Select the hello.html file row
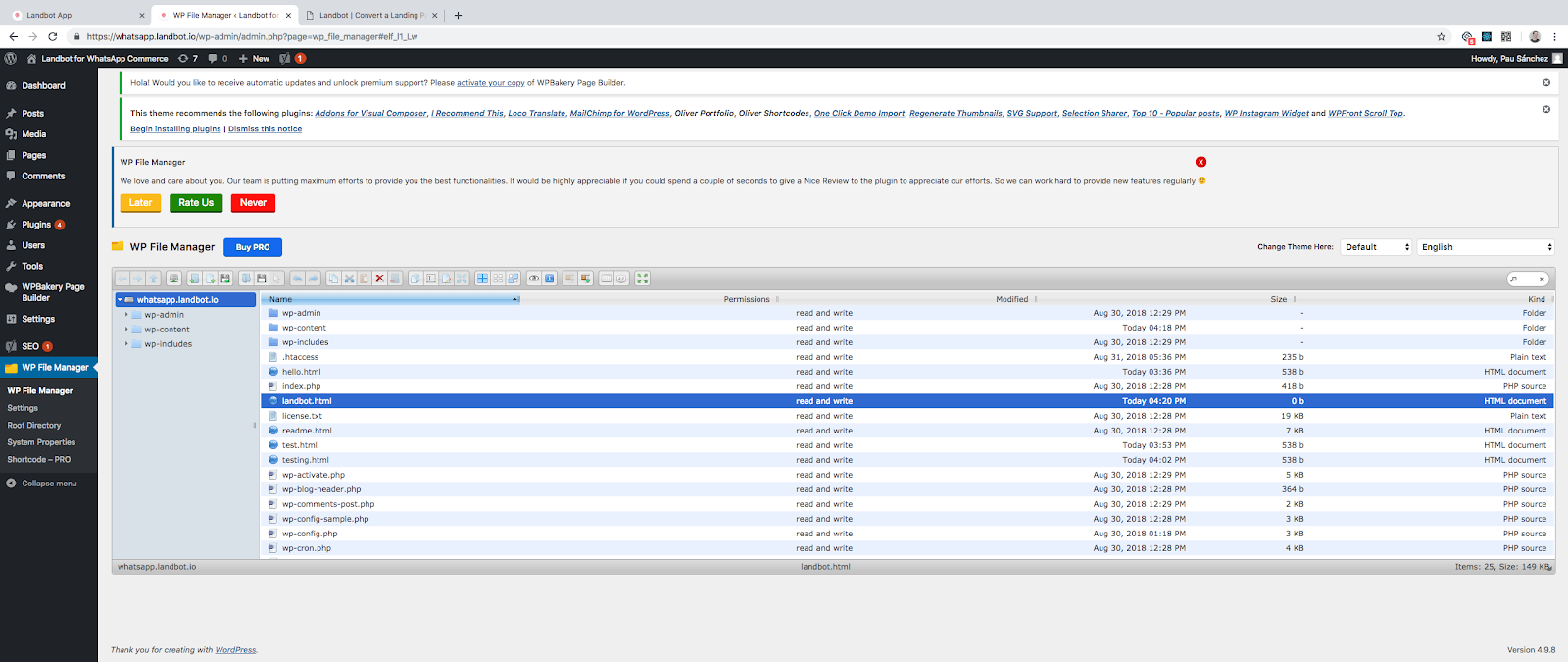Viewport: 1568px width, 662px height. pyautogui.click(x=906, y=372)
